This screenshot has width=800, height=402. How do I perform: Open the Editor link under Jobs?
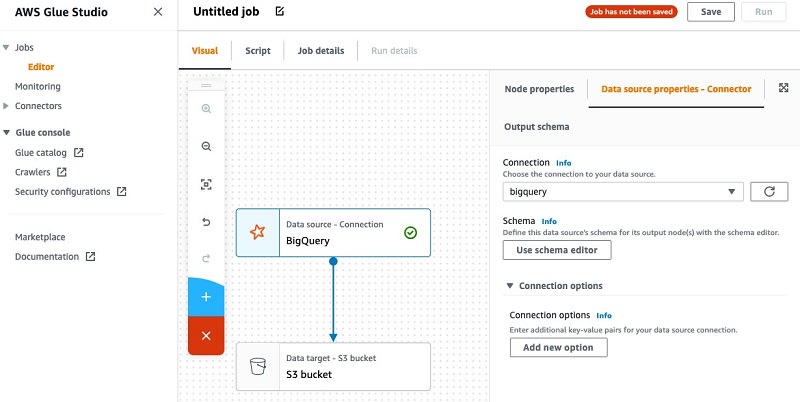(41, 67)
